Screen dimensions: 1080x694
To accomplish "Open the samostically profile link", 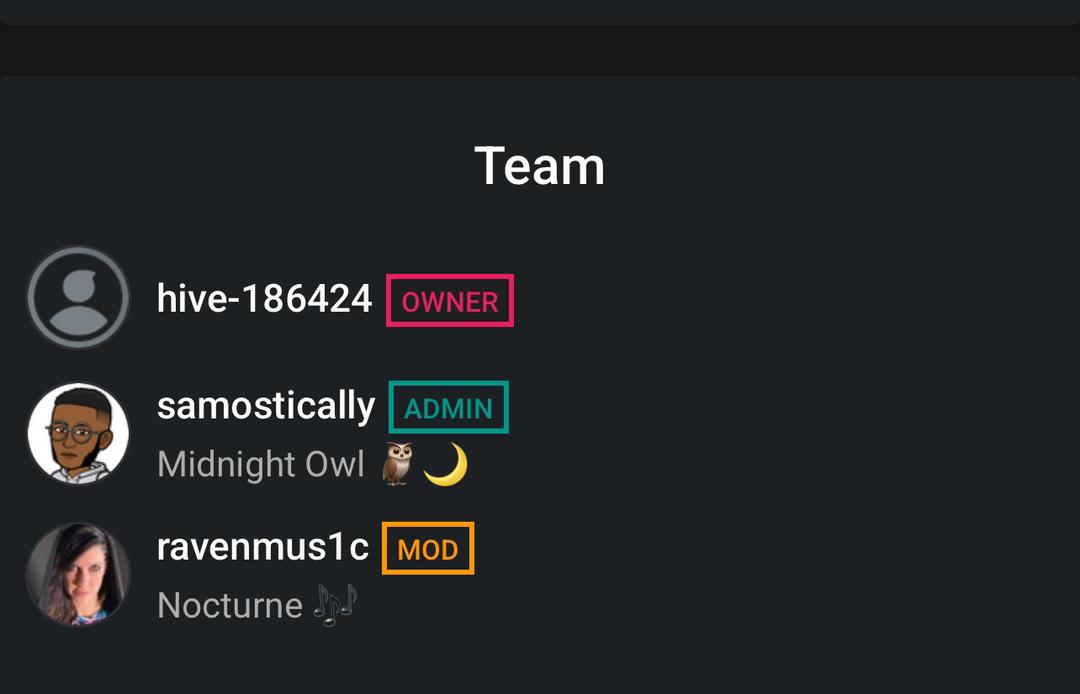I will click(x=266, y=405).
